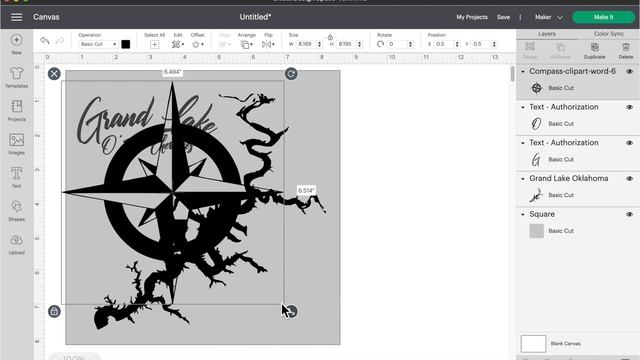Viewport: 640px width, 360px height.
Task: Open the Upload panel
Action: coord(16,240)
